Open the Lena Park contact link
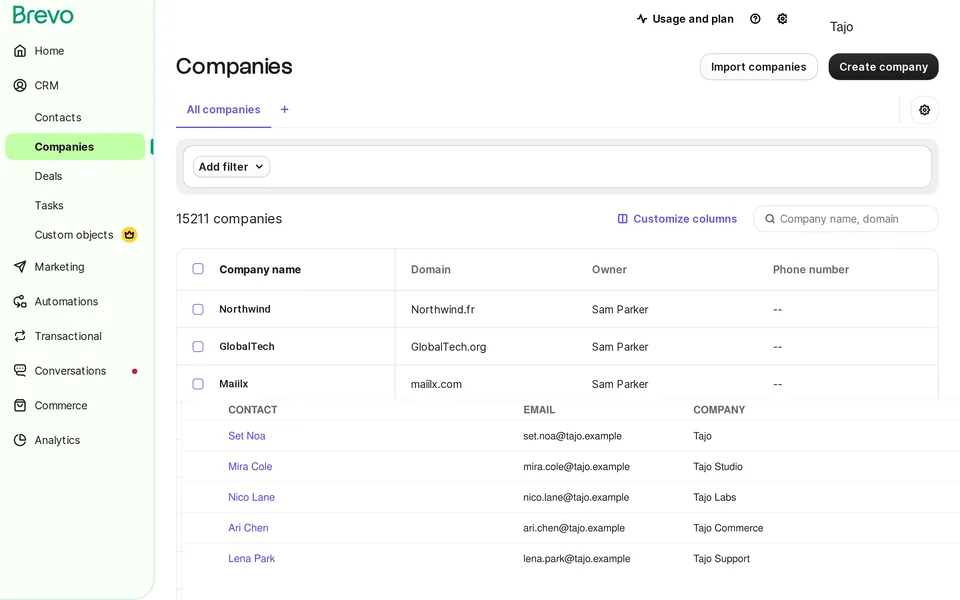Screen dimensions: 960x600 [x=251, y=558]
